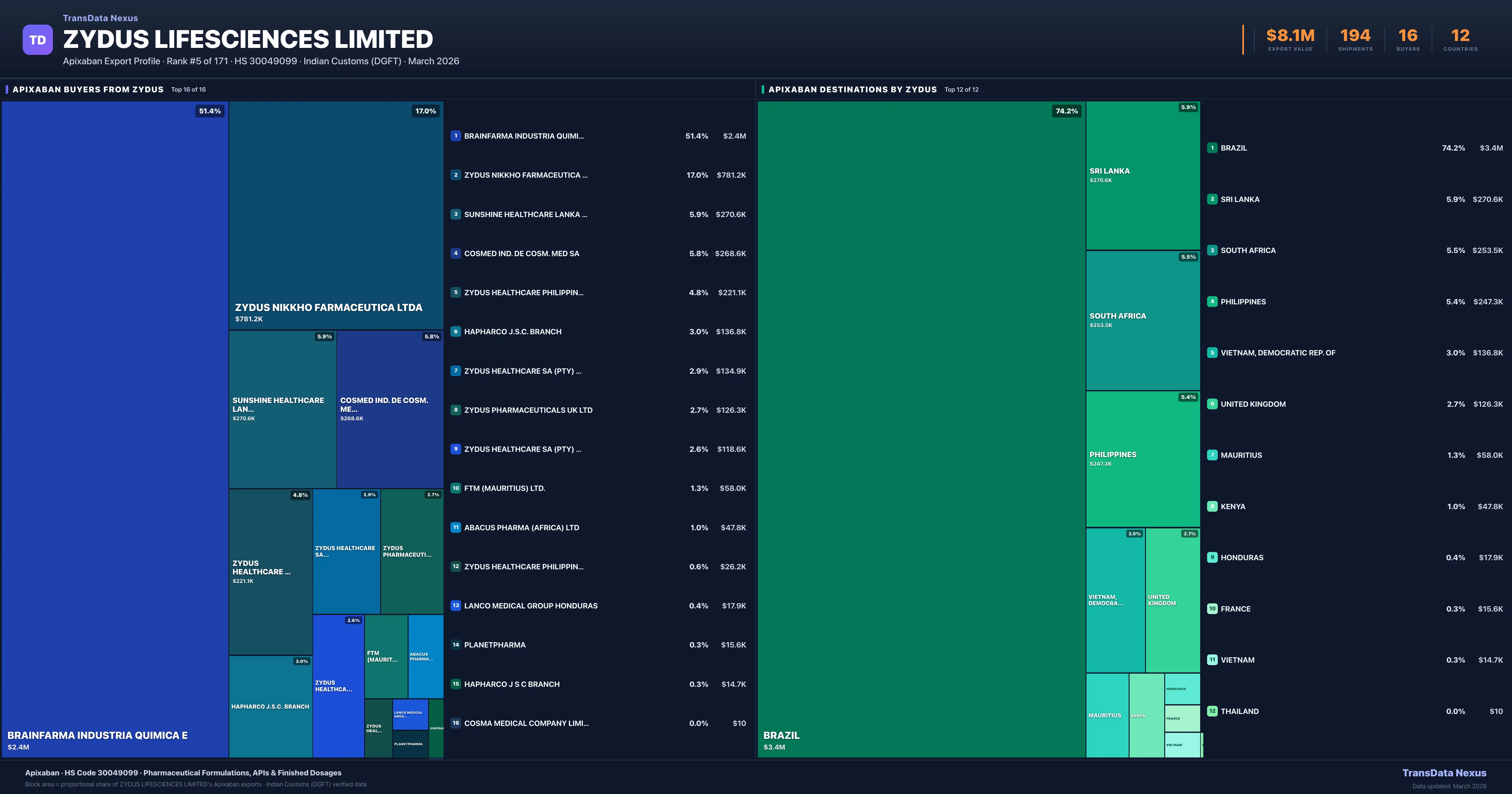Select rank badge 1 next to BRAZIL
The height and width of the screenshot is (794, 1512).
tap(1213, 148)
